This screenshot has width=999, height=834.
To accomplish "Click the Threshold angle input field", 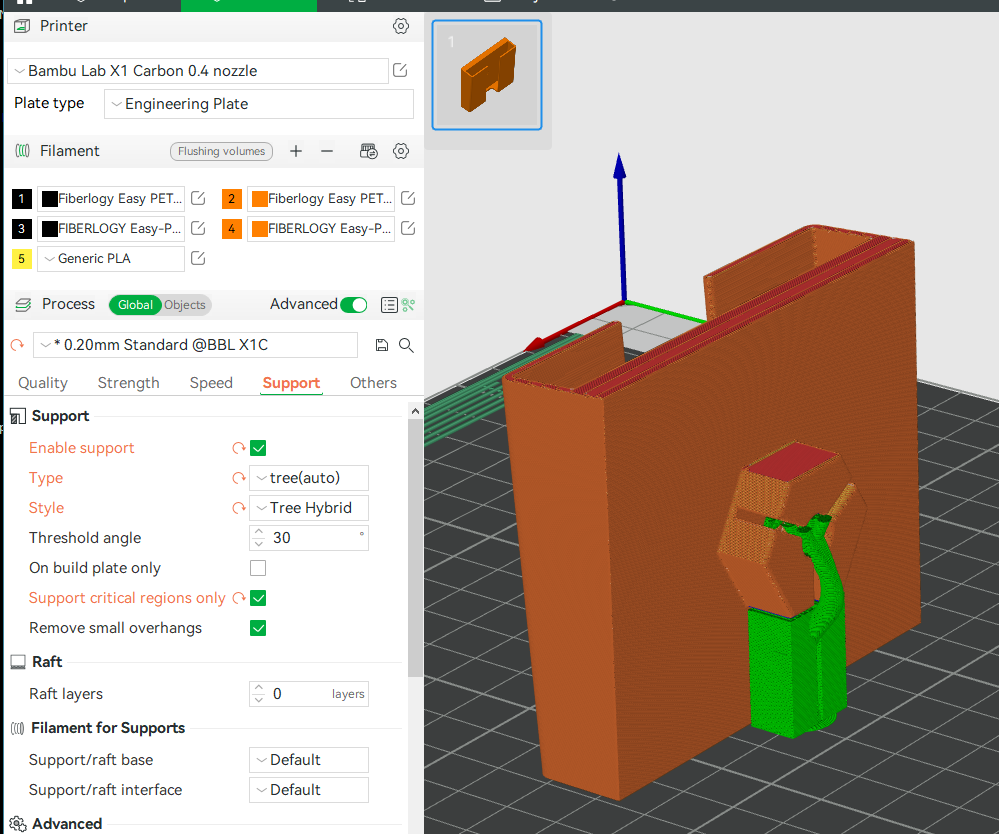I will tap(309, 538).
